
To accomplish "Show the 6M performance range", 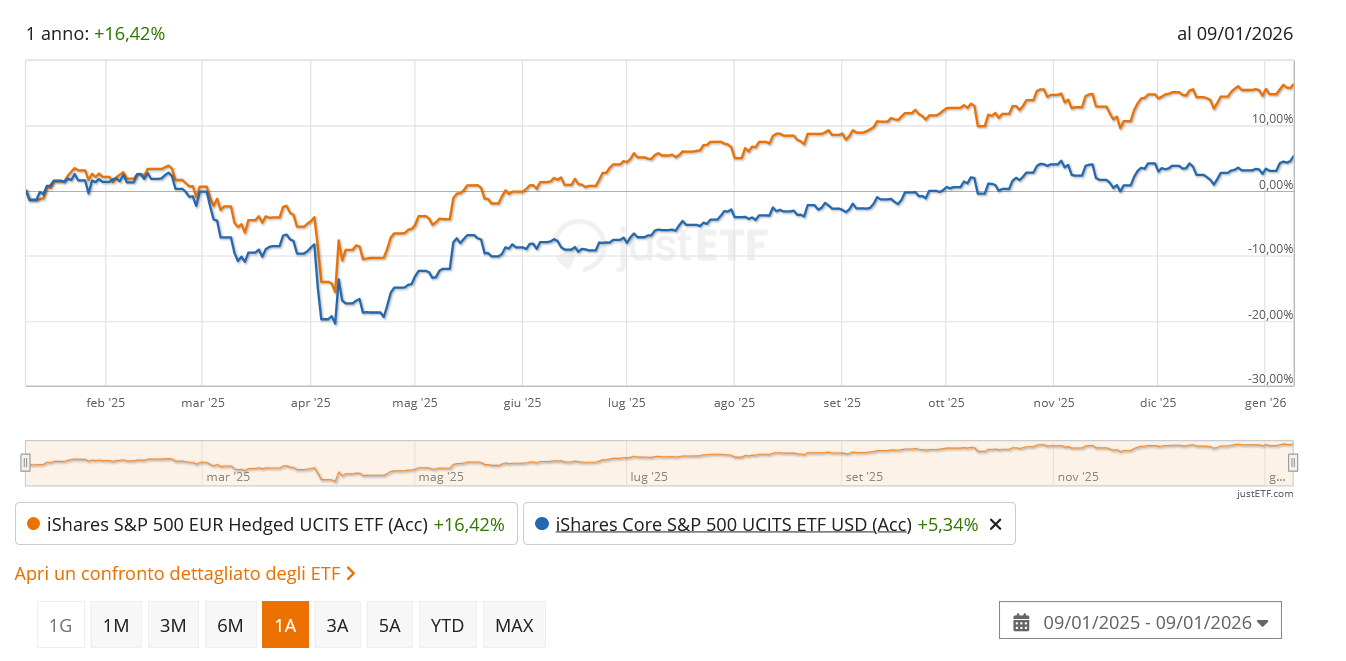I will 230,625.
